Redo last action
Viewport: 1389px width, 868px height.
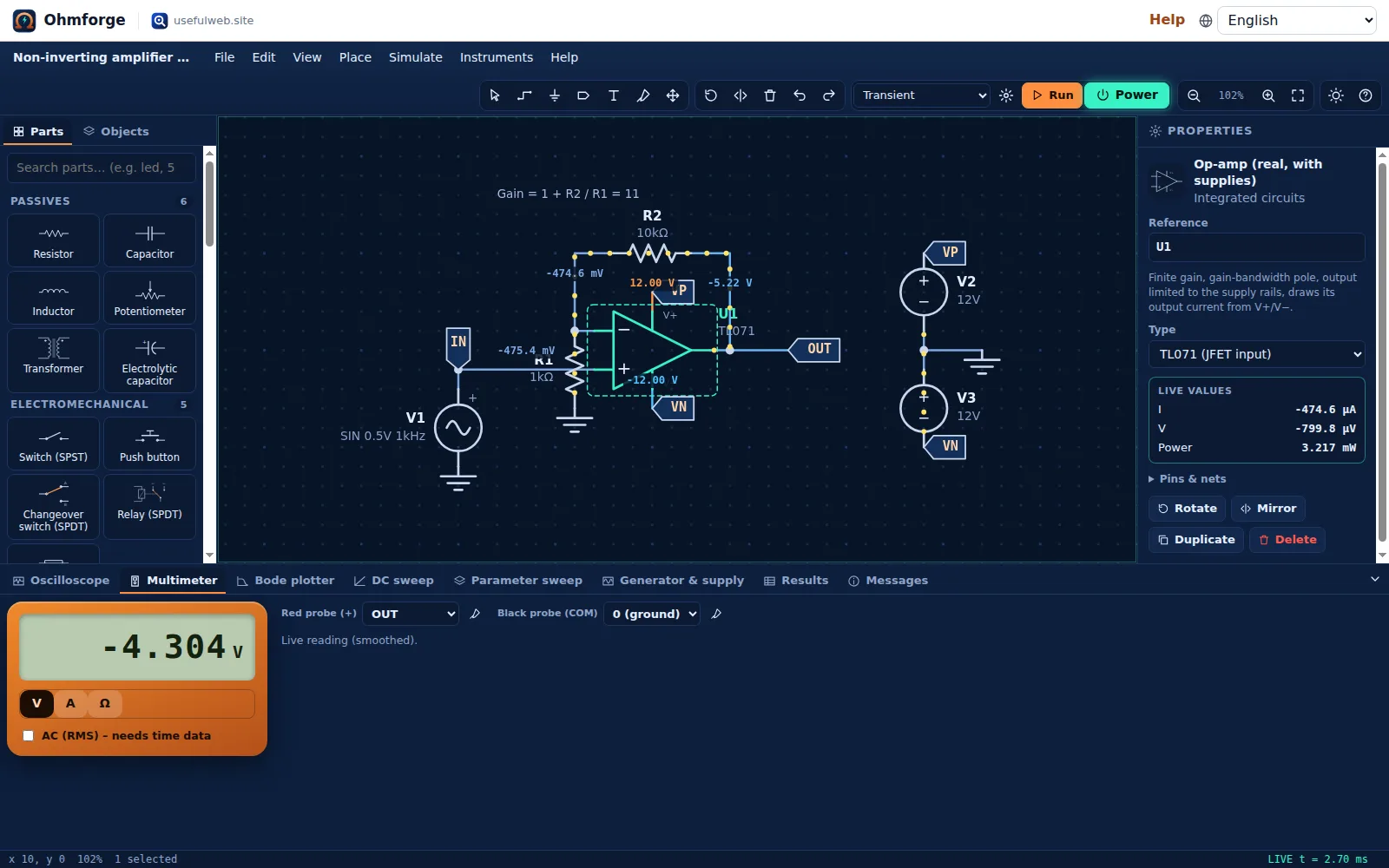(x=828, y=95)
